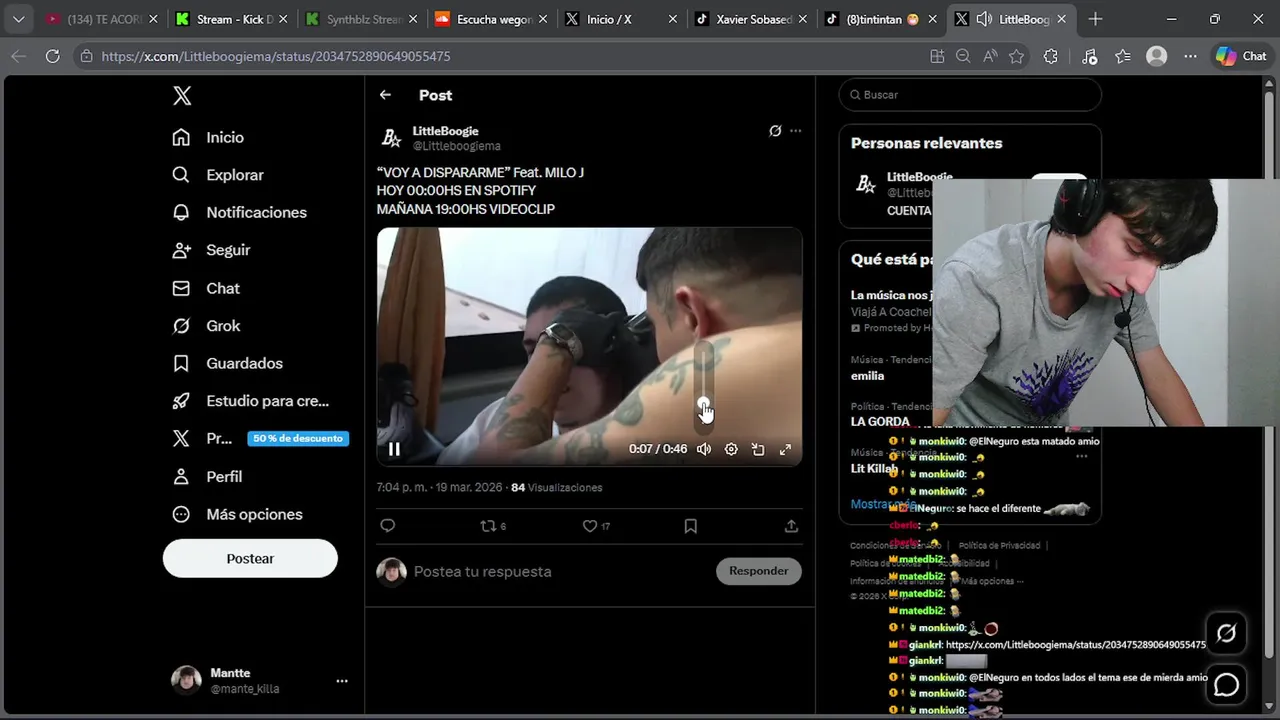The image size is (1280, 720).
Task: Click the Más opciones circle icon
Action: pos(181,514)
